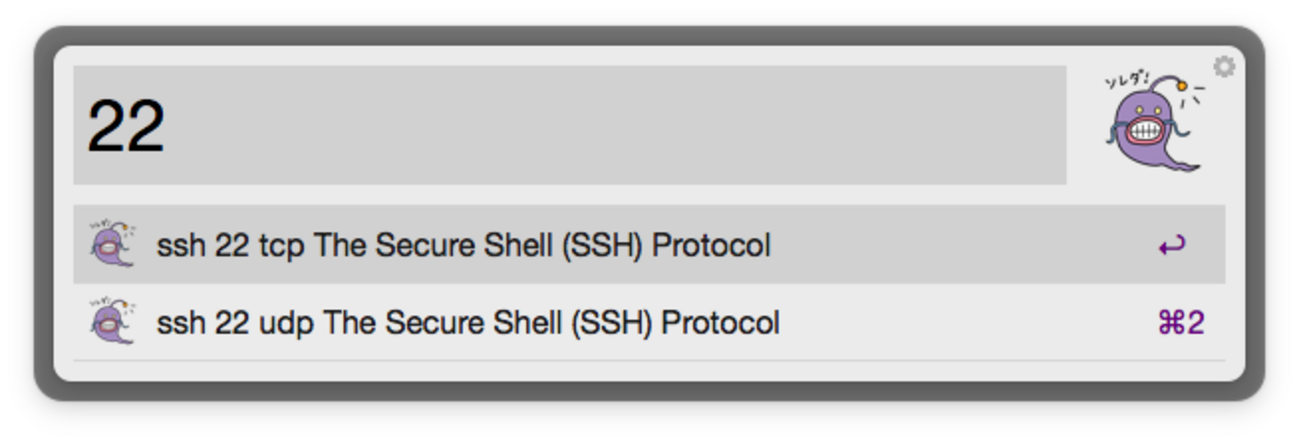Select the "ssh 22 tcp" Secure Shell result
Image resolution: width=1299 pixels, height=443 pixels.
[x=462, y=245]
